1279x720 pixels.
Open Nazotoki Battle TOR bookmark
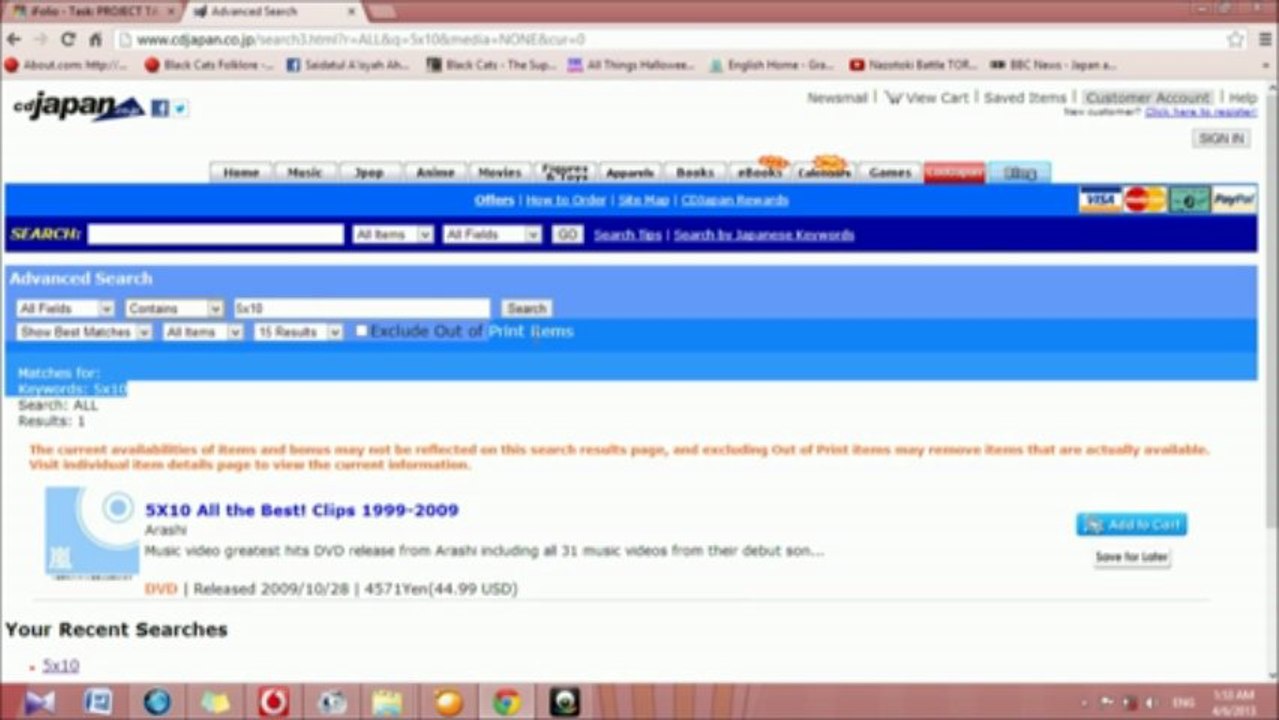point(913,65)
